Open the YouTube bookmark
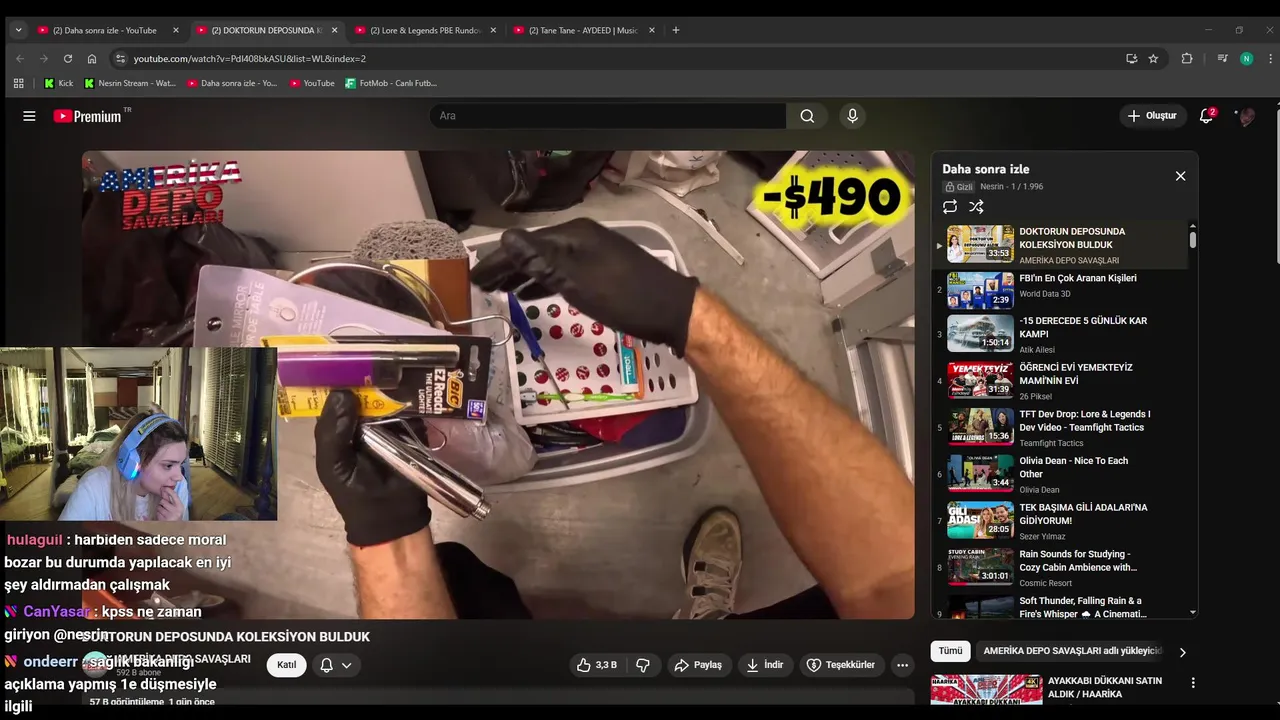Screen dimensions: 1280x720 click(312, 83)
